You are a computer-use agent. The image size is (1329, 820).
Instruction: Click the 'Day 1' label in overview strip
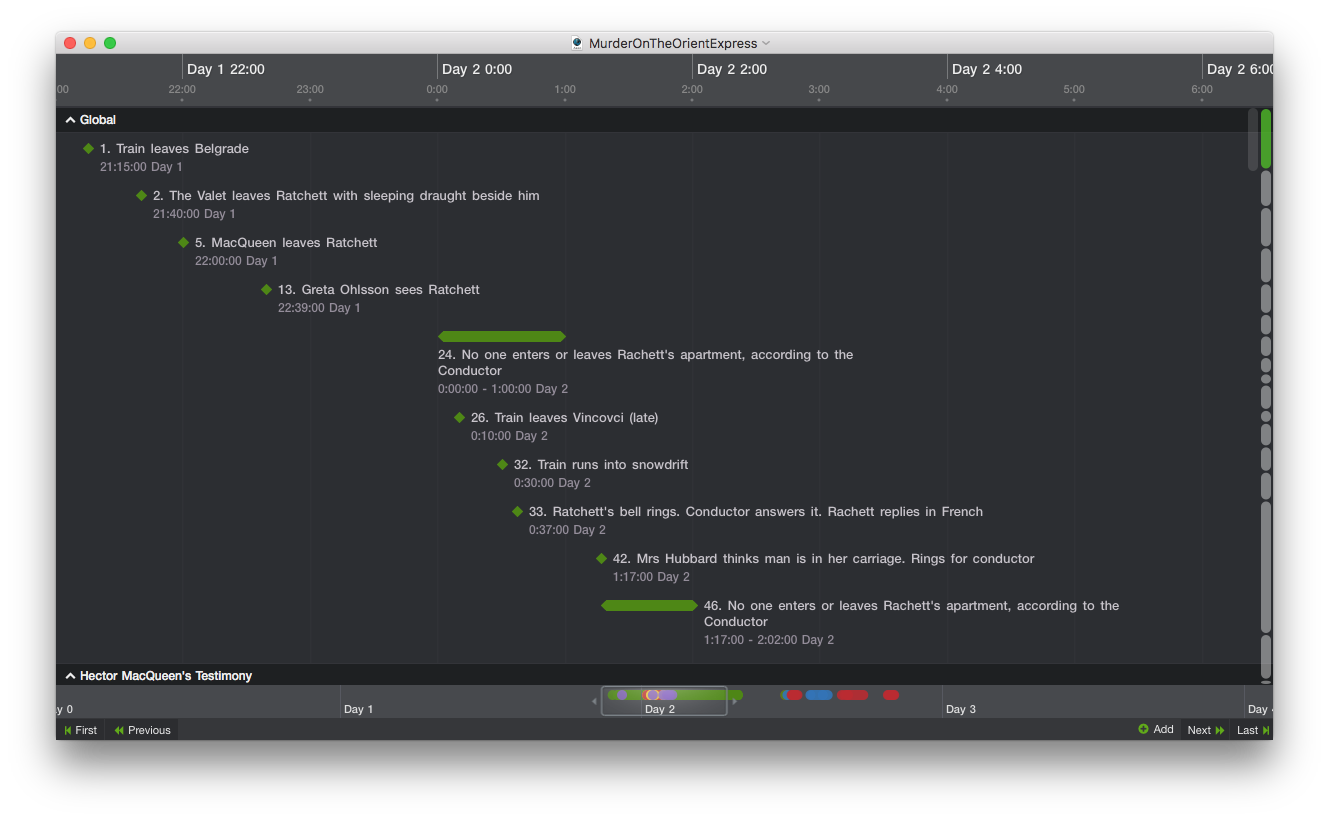358,709
